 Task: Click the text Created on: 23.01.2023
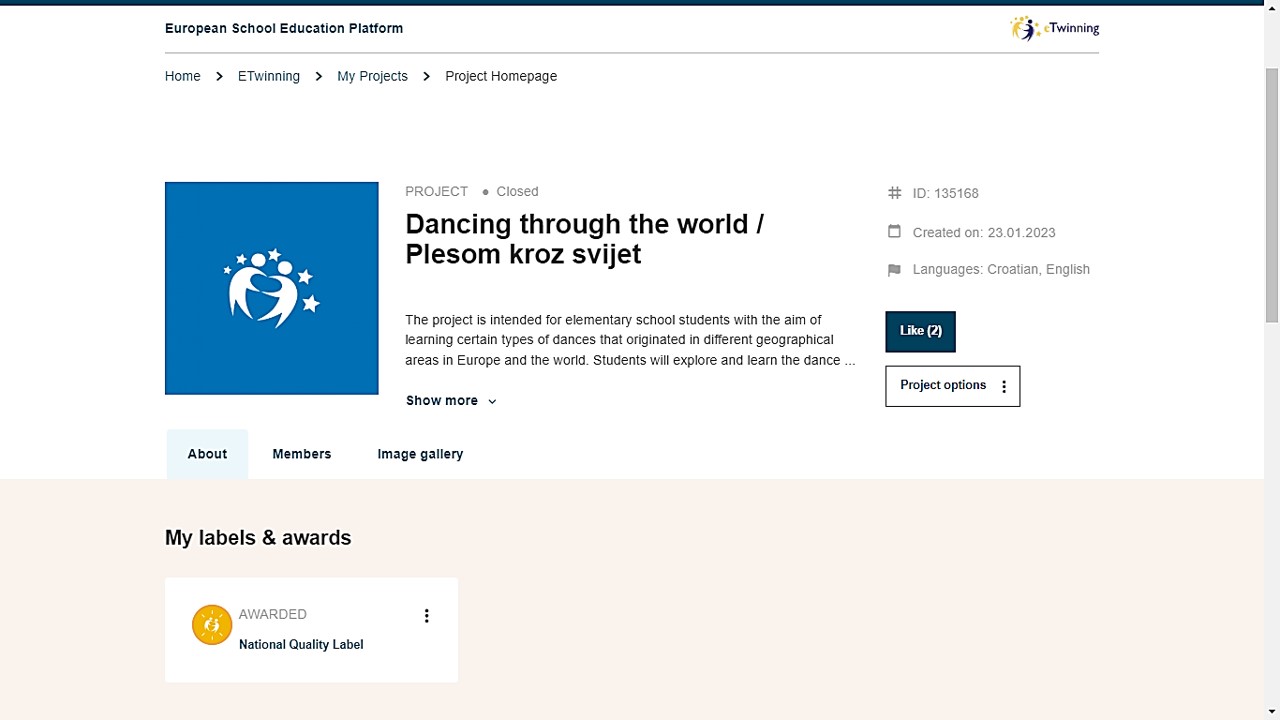pyautogui.click(x=984, y=232)
